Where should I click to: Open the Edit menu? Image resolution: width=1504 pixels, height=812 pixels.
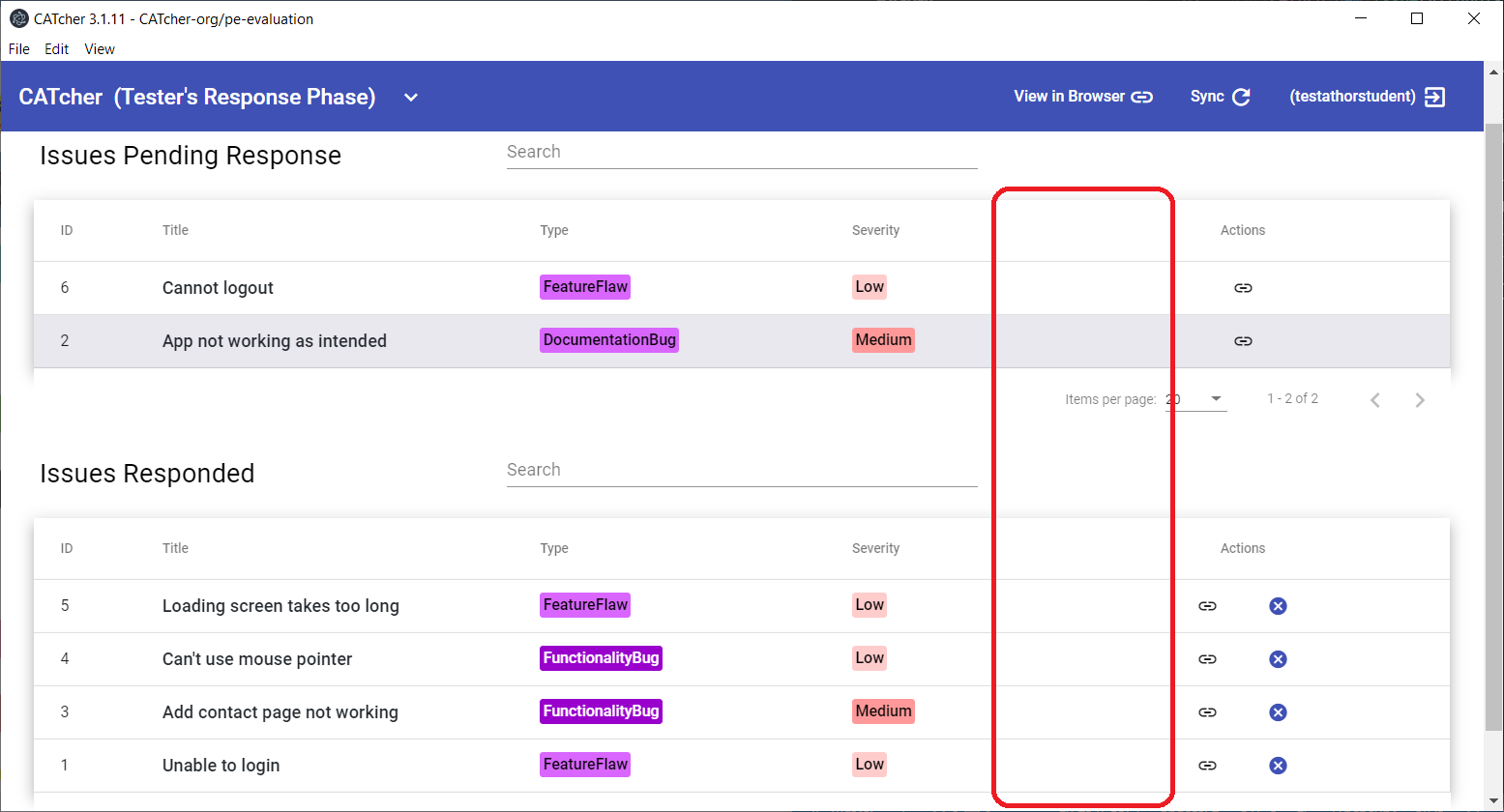click(x=57, y=49)
